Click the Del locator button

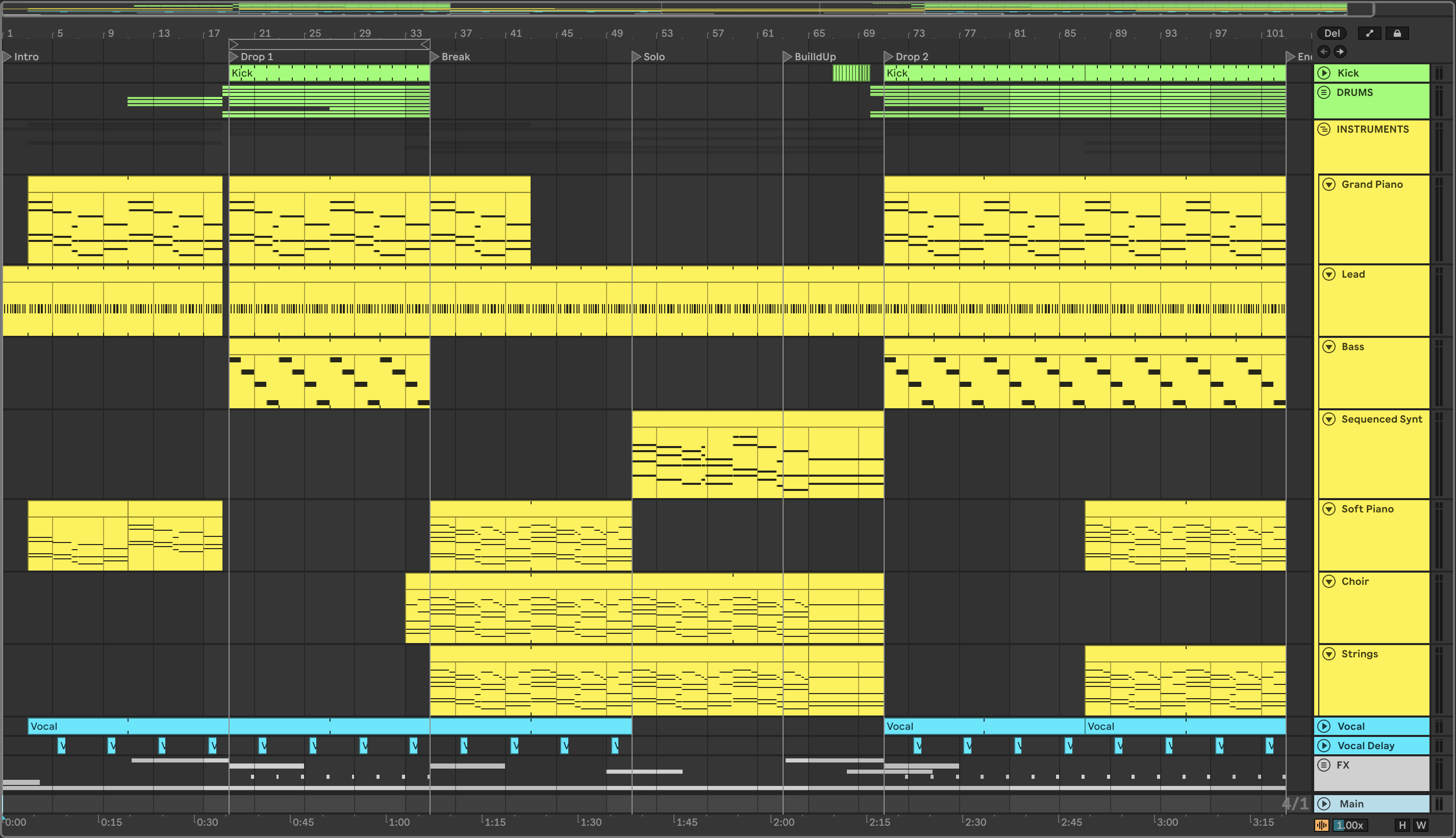coord(1332,33)
